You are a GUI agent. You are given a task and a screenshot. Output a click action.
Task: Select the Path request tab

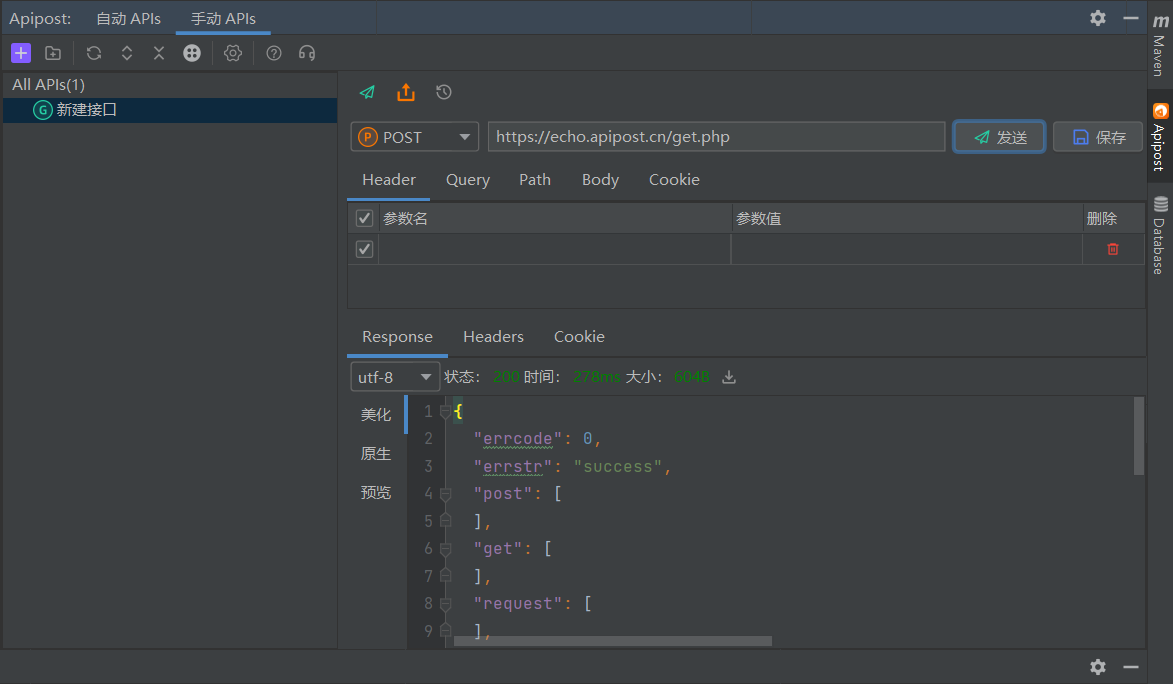[x=535, y=180]
